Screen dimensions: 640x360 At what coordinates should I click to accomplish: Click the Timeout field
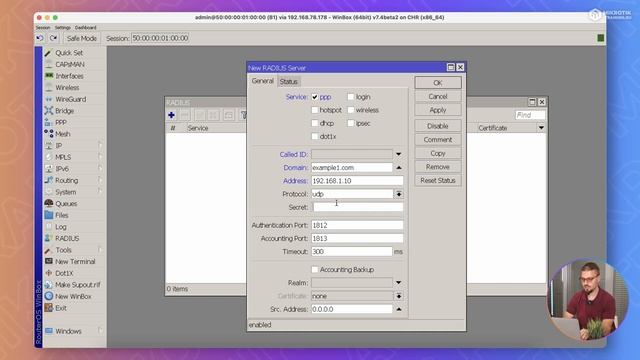tap(352, 252)
